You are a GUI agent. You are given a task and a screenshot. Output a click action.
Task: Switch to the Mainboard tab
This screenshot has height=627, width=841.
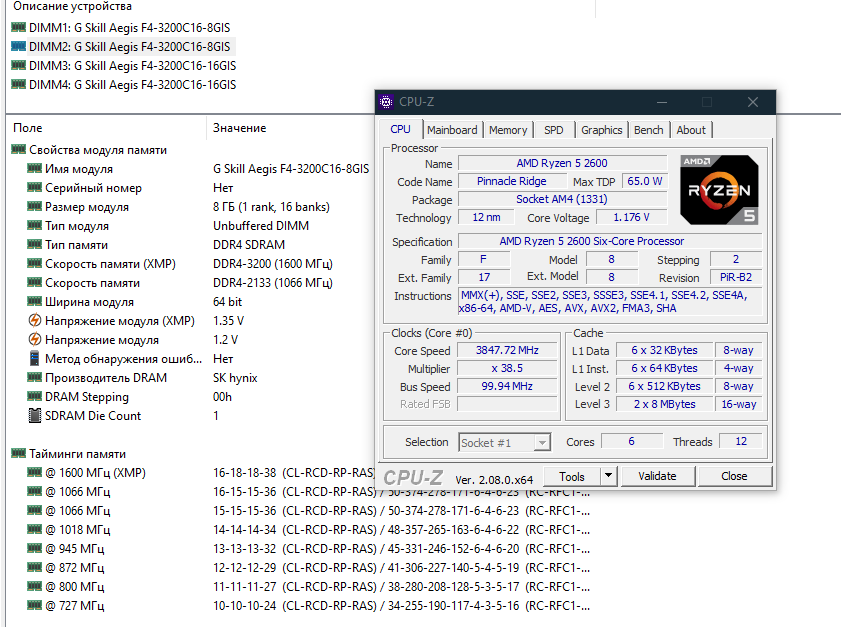452,130
